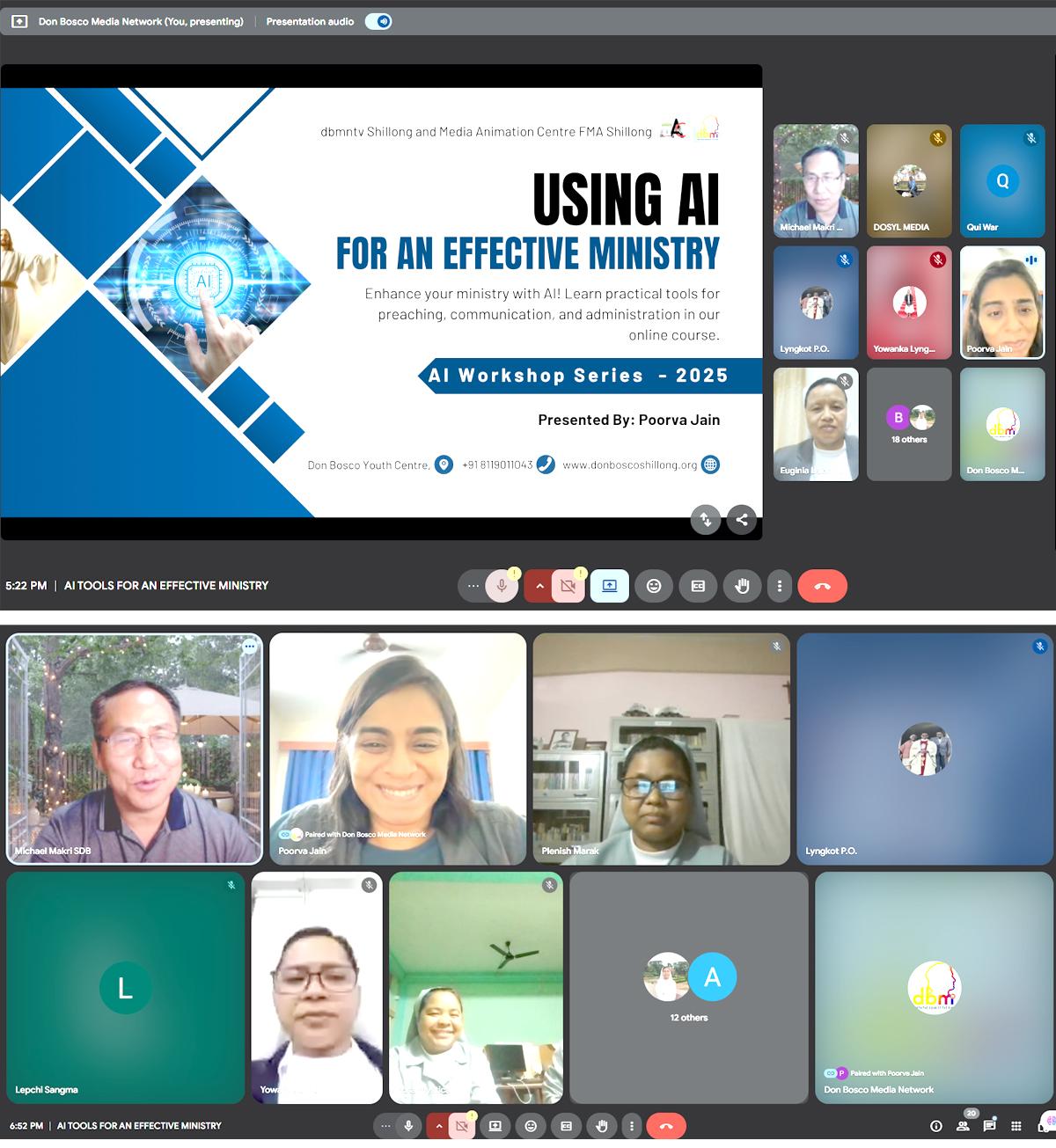Click the presenting screen icon beside Don Bosco Media Network

click(x=19, y=22)
